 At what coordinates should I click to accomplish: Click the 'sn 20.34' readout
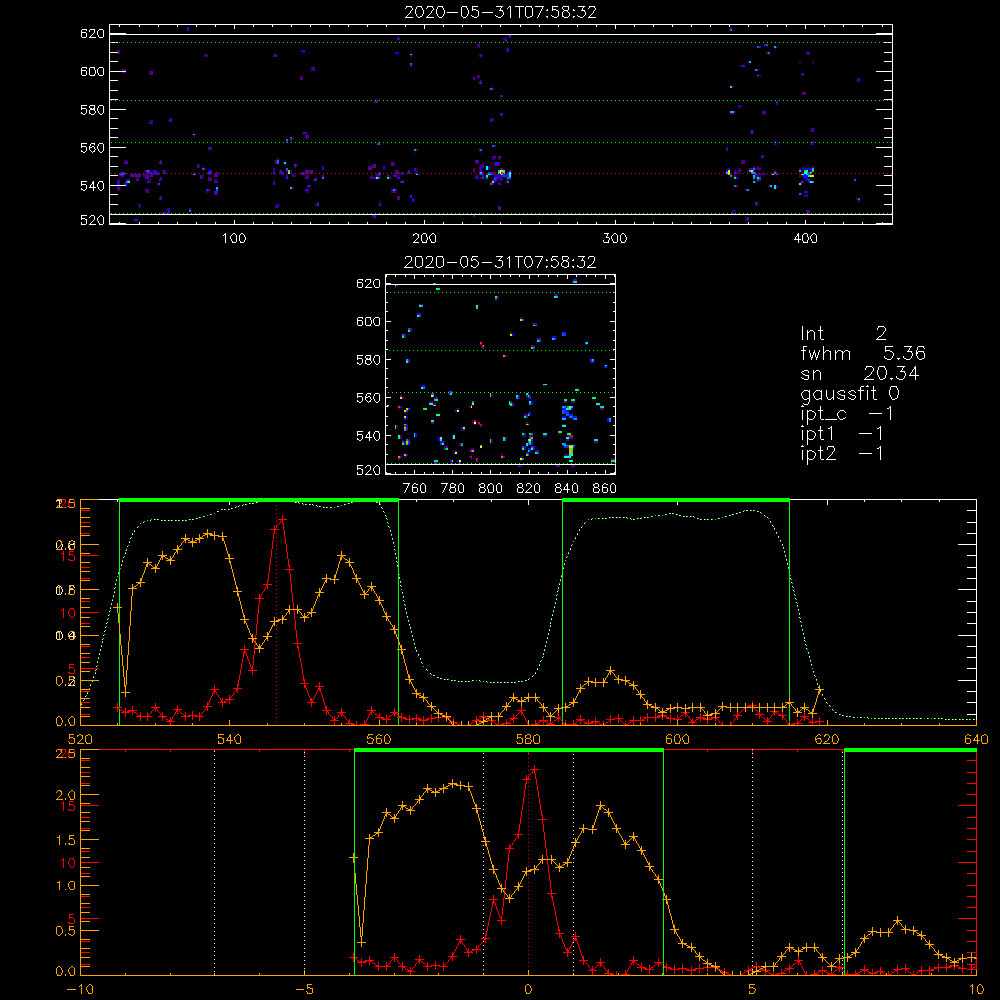859,373
